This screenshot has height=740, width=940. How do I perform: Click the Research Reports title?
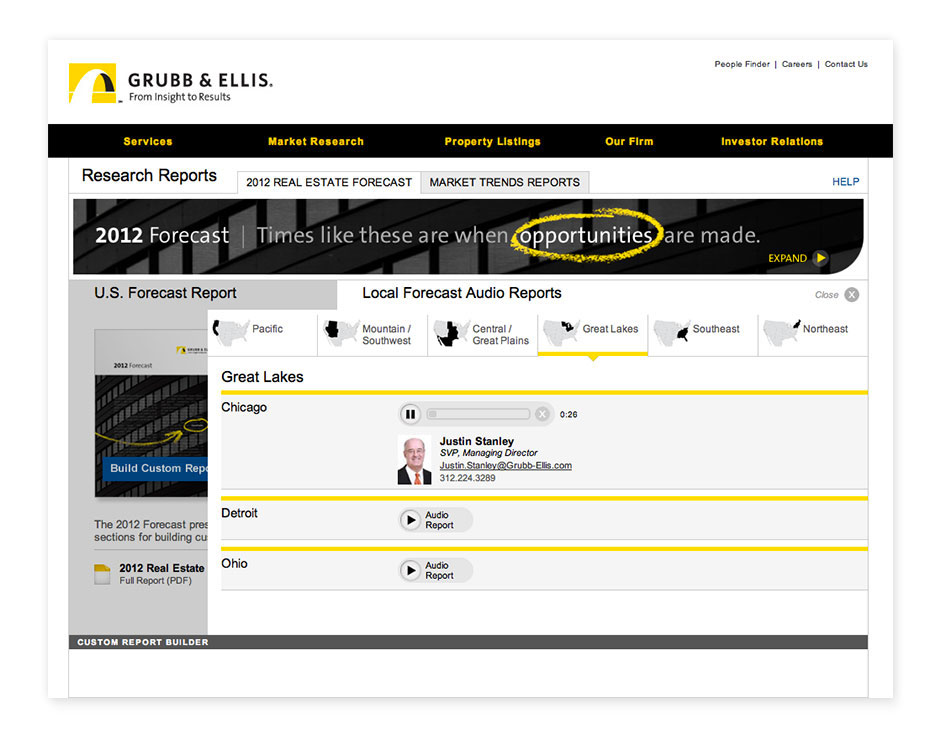149,175
